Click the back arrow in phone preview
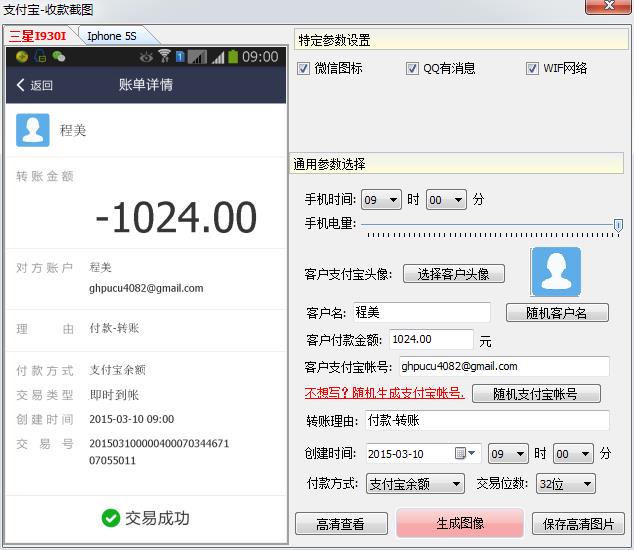The height and width of the screenshot is (550, 634). pos(21,85)
